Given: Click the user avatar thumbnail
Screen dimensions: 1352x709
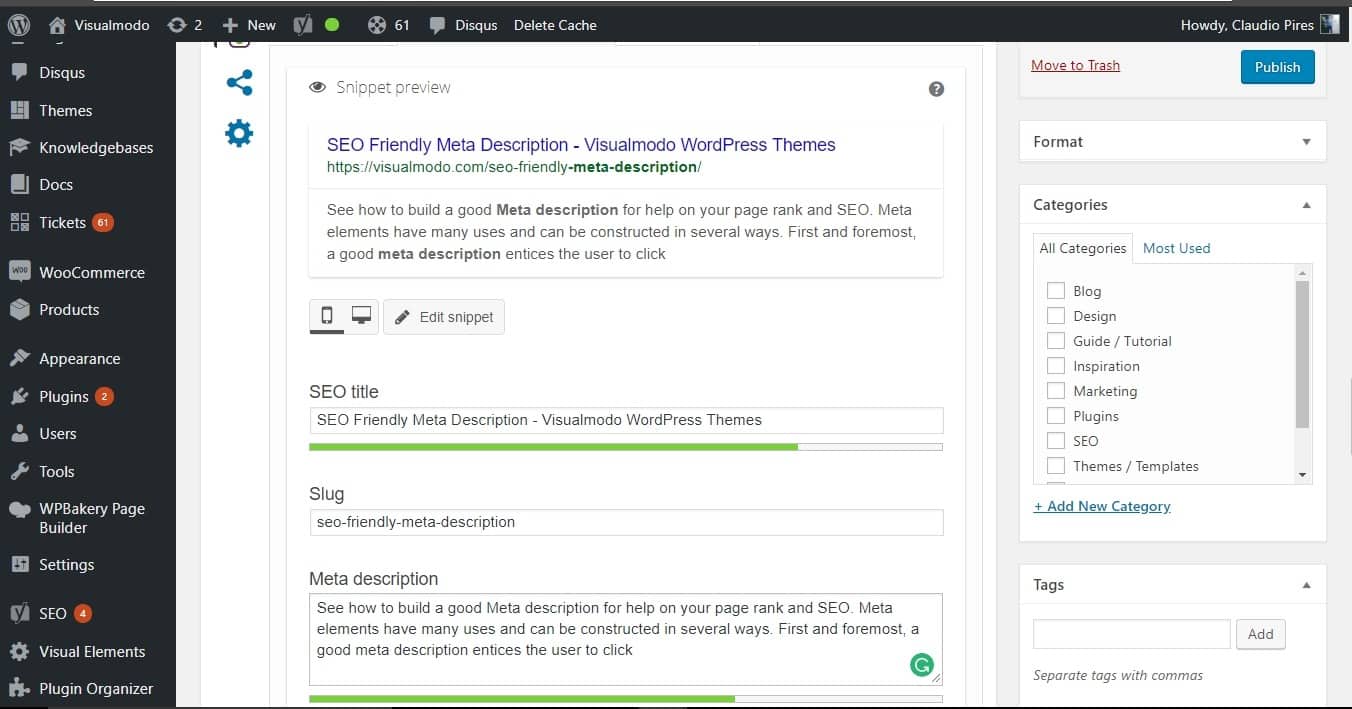Looking at the screenshot, I should pos(1330,25).
